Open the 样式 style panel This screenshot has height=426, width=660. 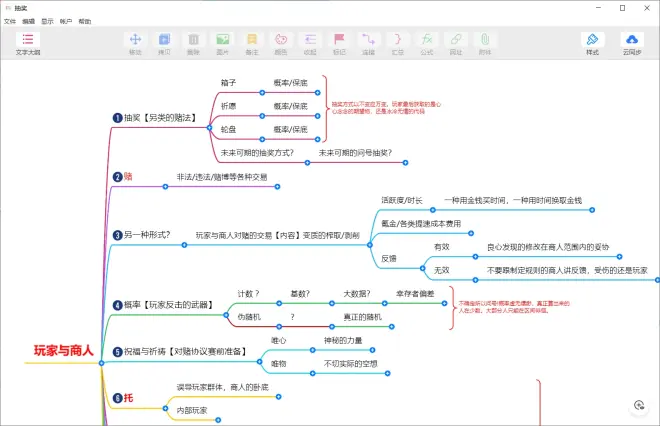coord(592,42)
